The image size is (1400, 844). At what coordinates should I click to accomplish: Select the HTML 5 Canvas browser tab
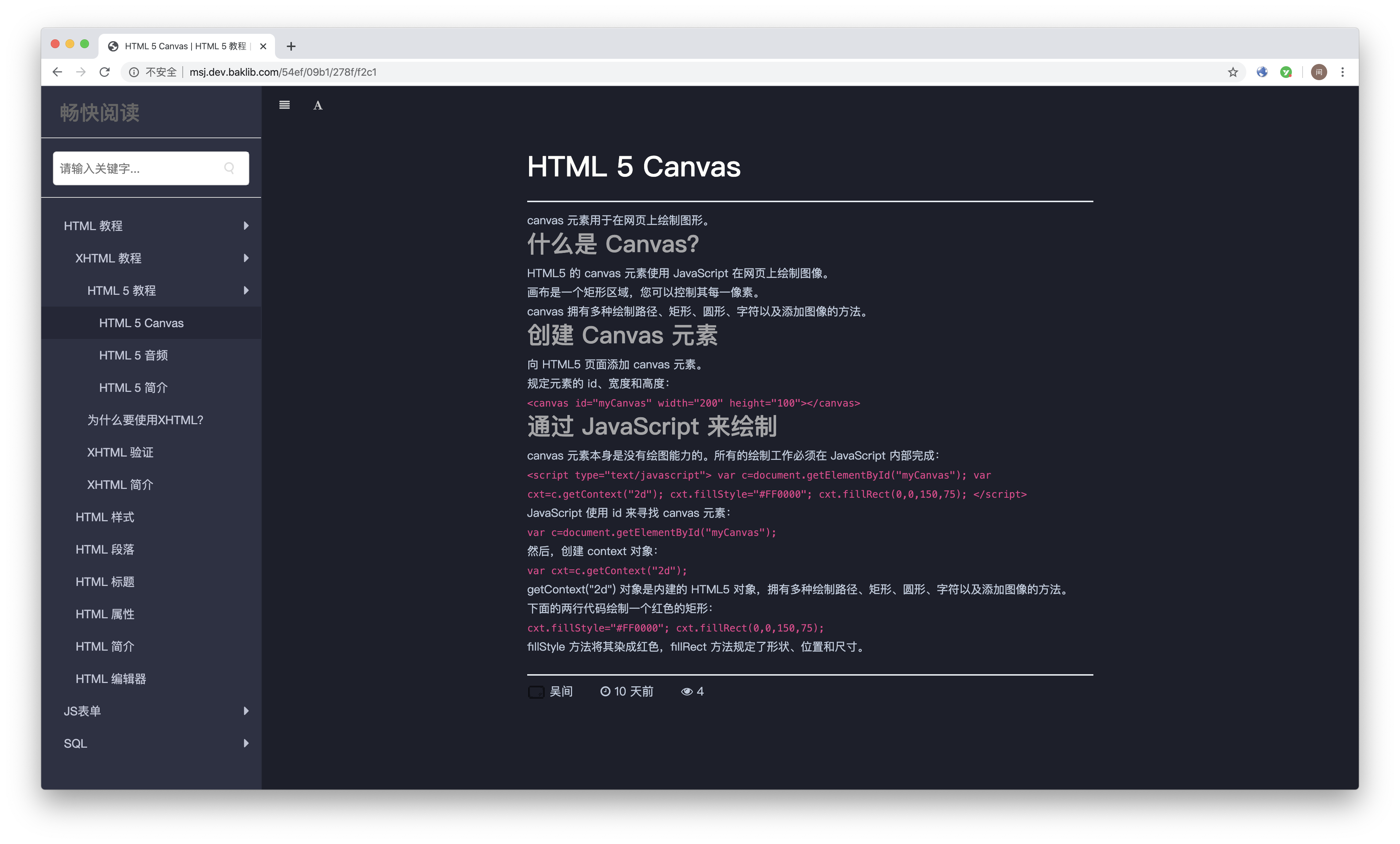coord(186,47)
